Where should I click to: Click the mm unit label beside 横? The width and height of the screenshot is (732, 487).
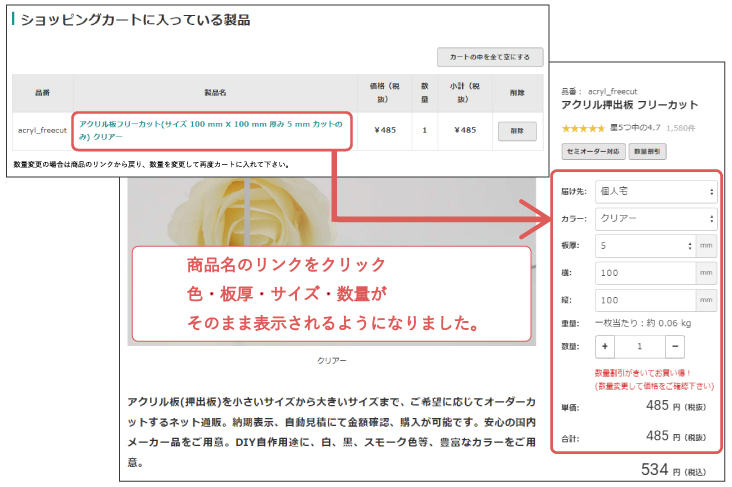[x=706, y=272]
